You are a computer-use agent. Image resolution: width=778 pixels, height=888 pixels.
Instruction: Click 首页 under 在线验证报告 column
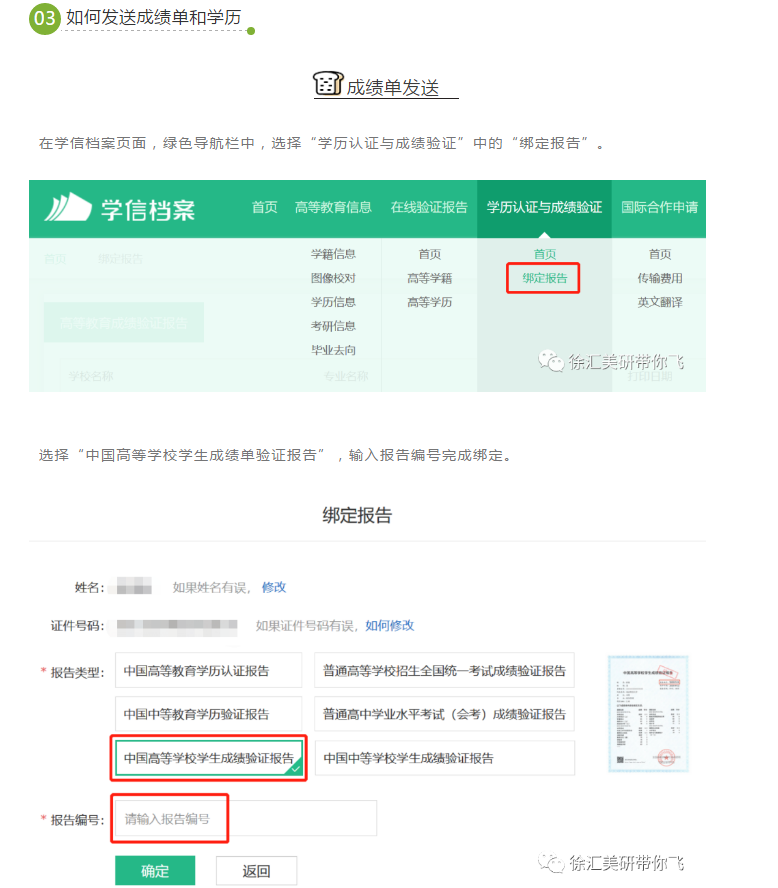point(430,254)
